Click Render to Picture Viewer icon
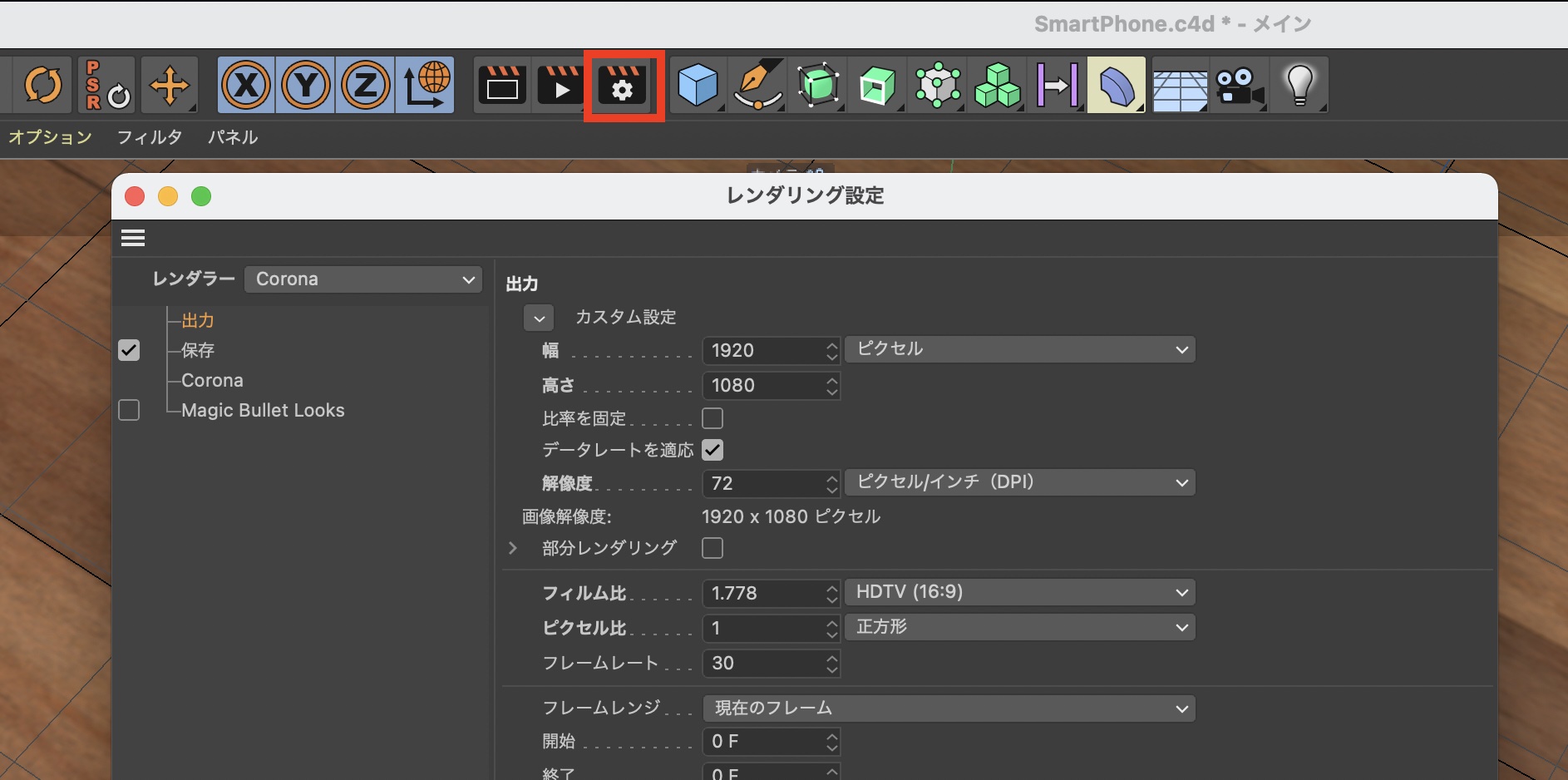The height and width of the screenshot is (780, 1568). coord(561,86)
